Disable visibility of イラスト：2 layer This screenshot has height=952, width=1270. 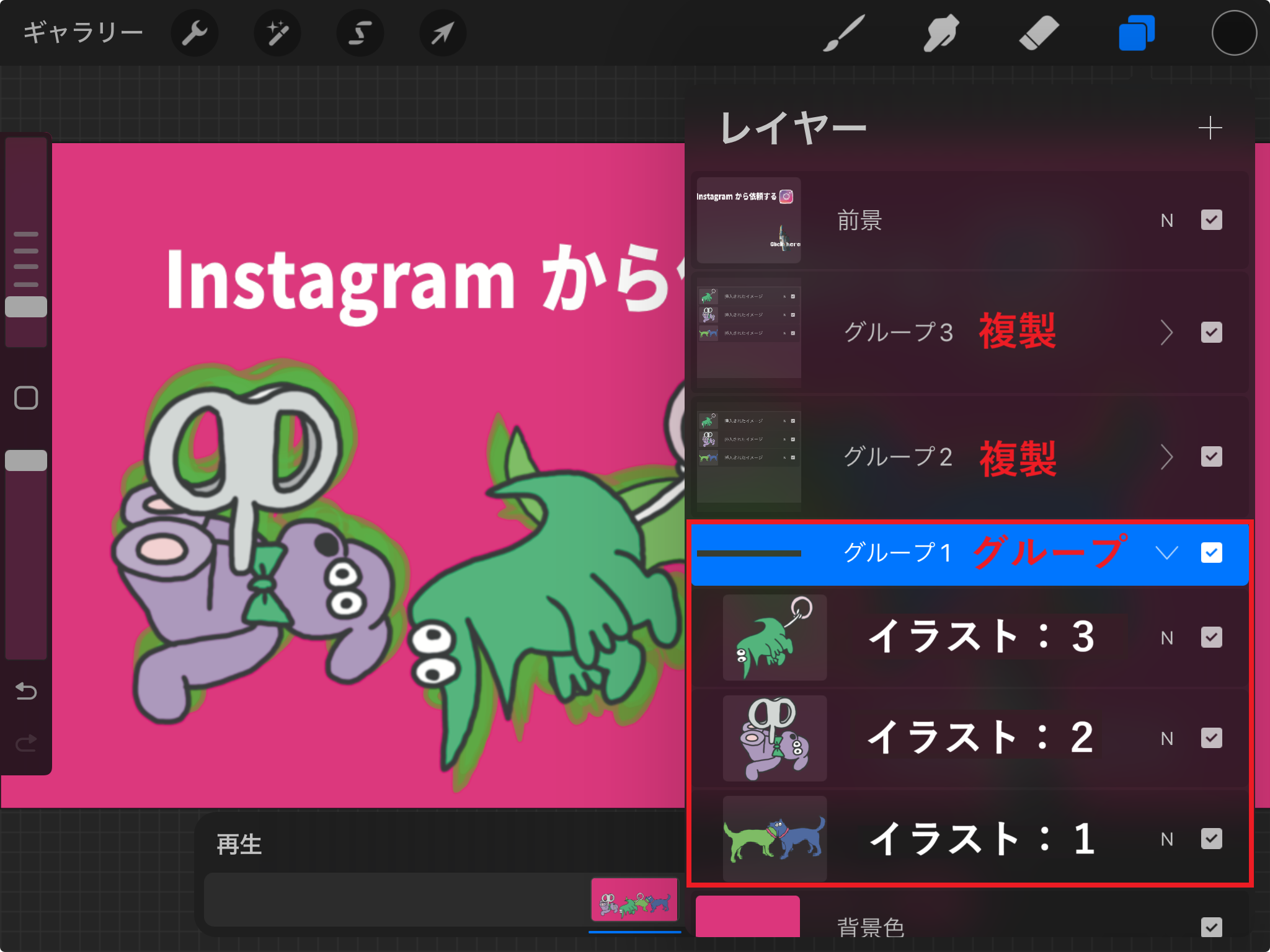(x=1211, y=738)
